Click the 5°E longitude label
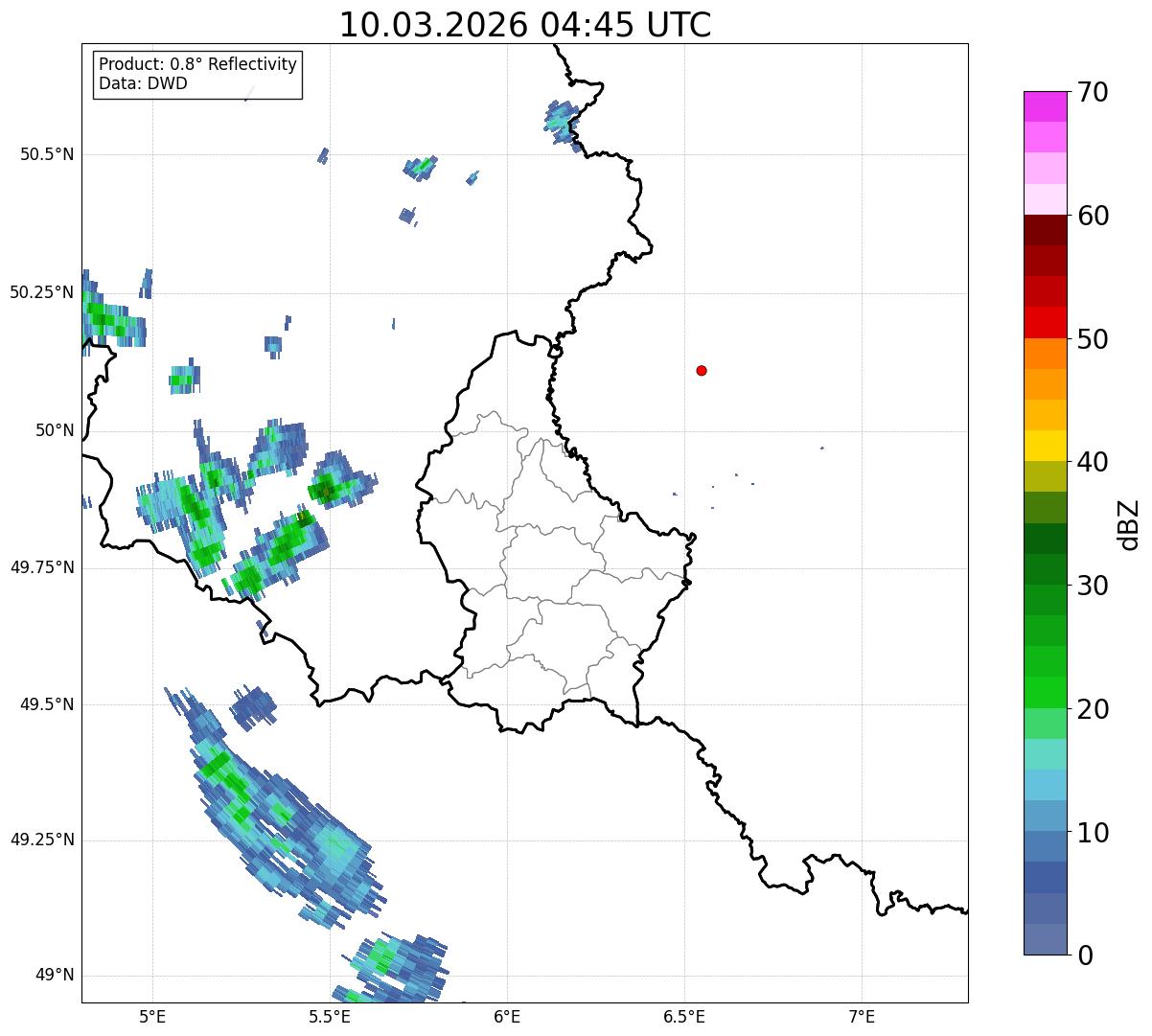This screenshot has height=1036, width=1152. coord(152,1016)
